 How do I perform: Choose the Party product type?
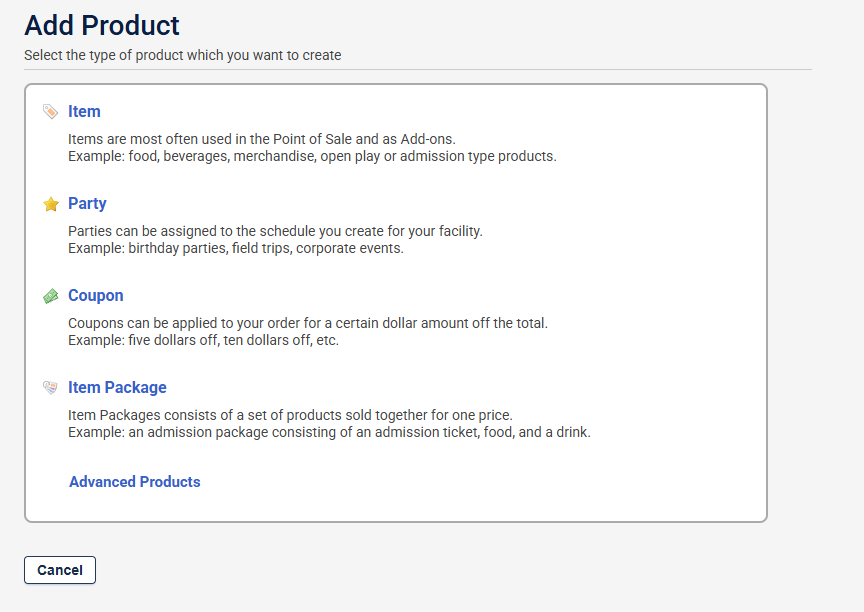87,204
